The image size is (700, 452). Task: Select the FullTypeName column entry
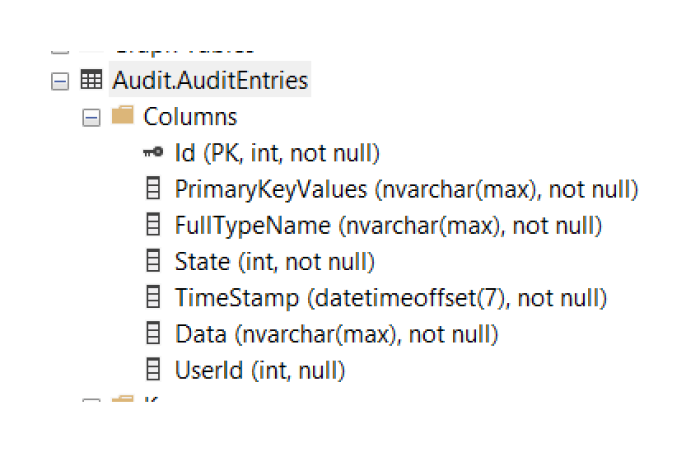tap(388, 225)
